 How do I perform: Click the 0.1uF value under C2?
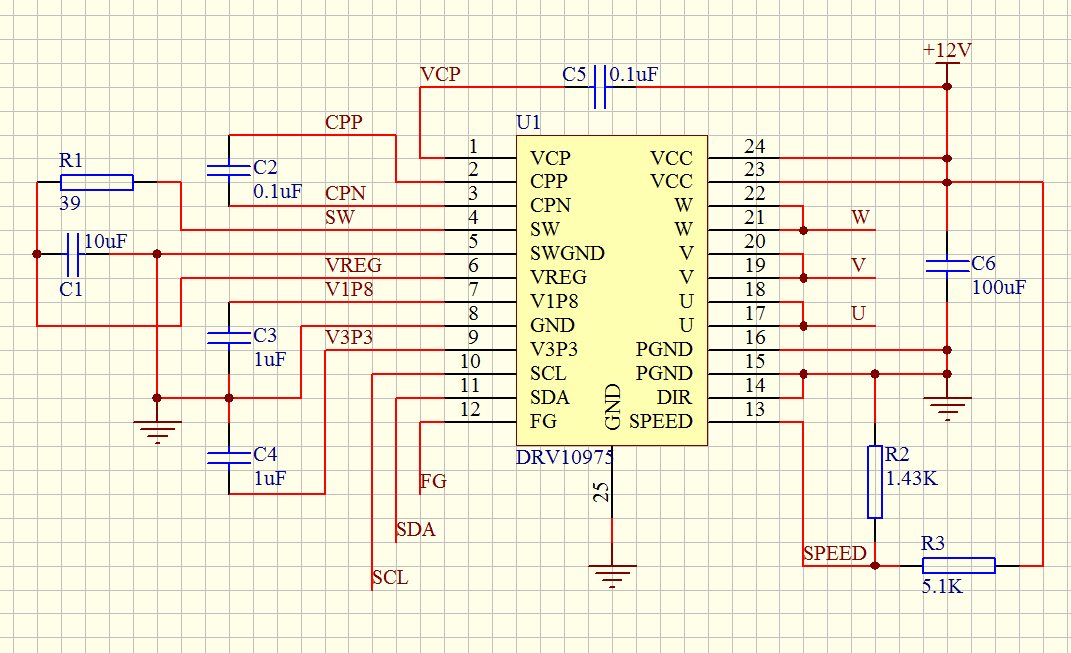(277, 191)
